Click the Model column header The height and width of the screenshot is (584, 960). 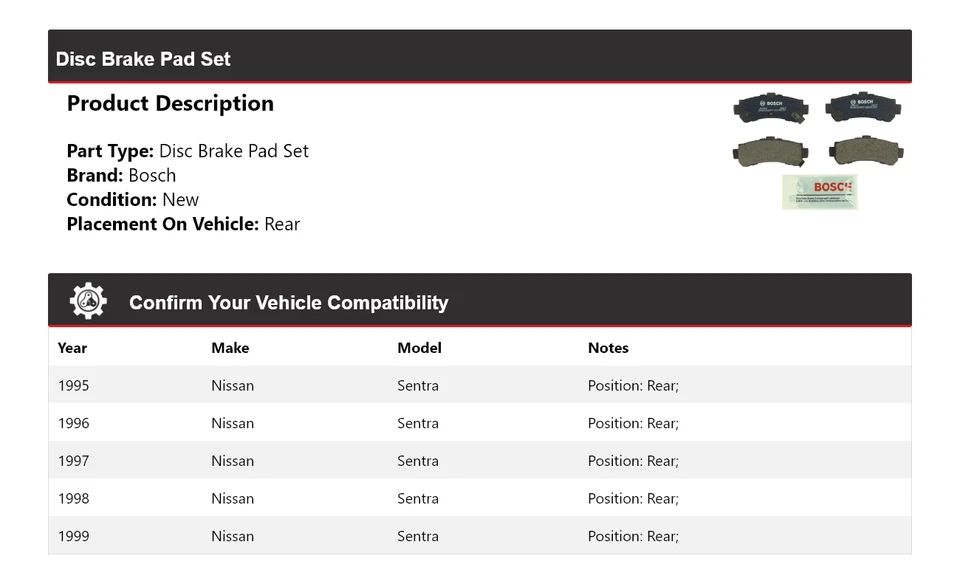click(419, 348)
